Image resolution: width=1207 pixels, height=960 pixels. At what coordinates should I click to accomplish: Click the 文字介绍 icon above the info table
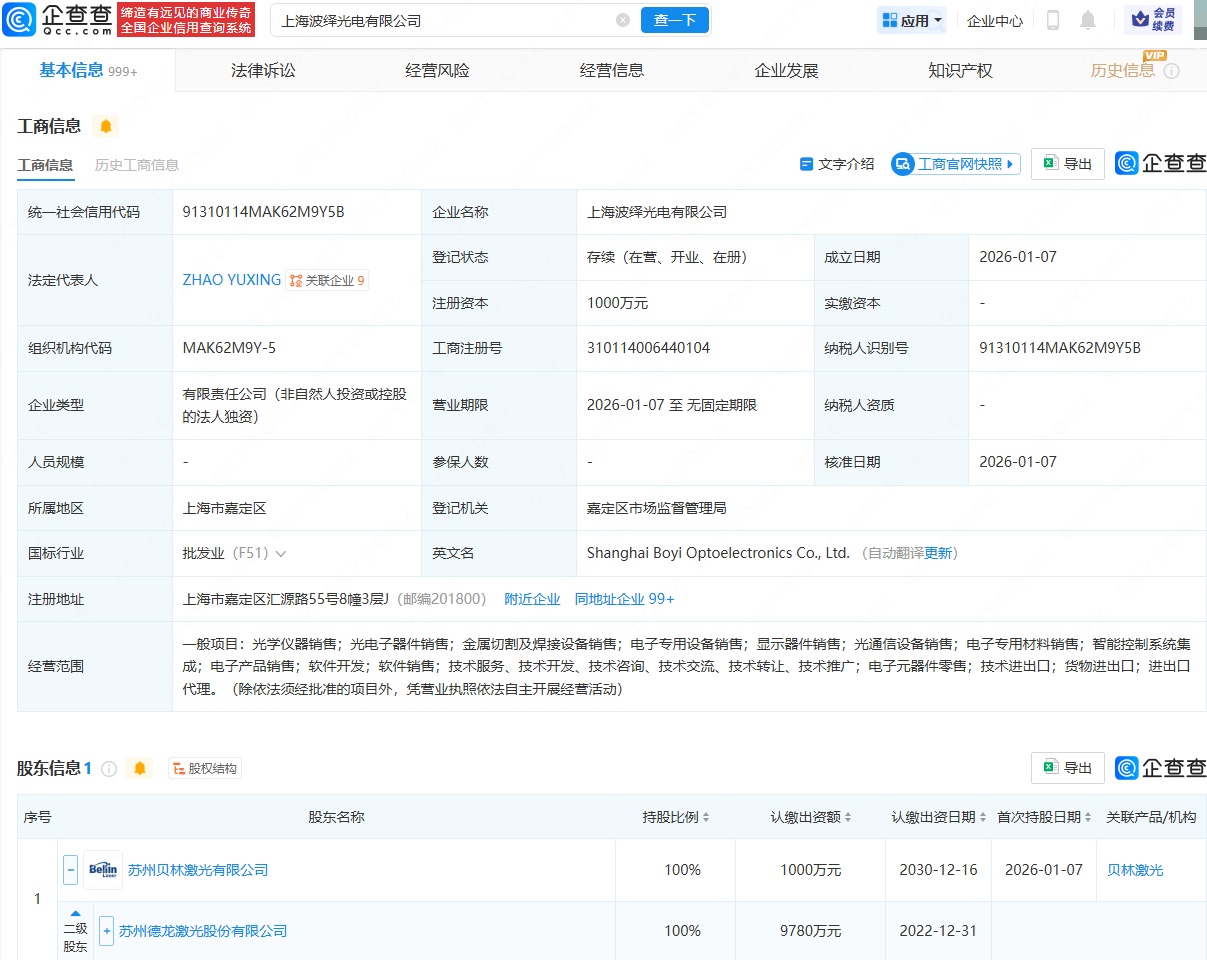[806, 164]
